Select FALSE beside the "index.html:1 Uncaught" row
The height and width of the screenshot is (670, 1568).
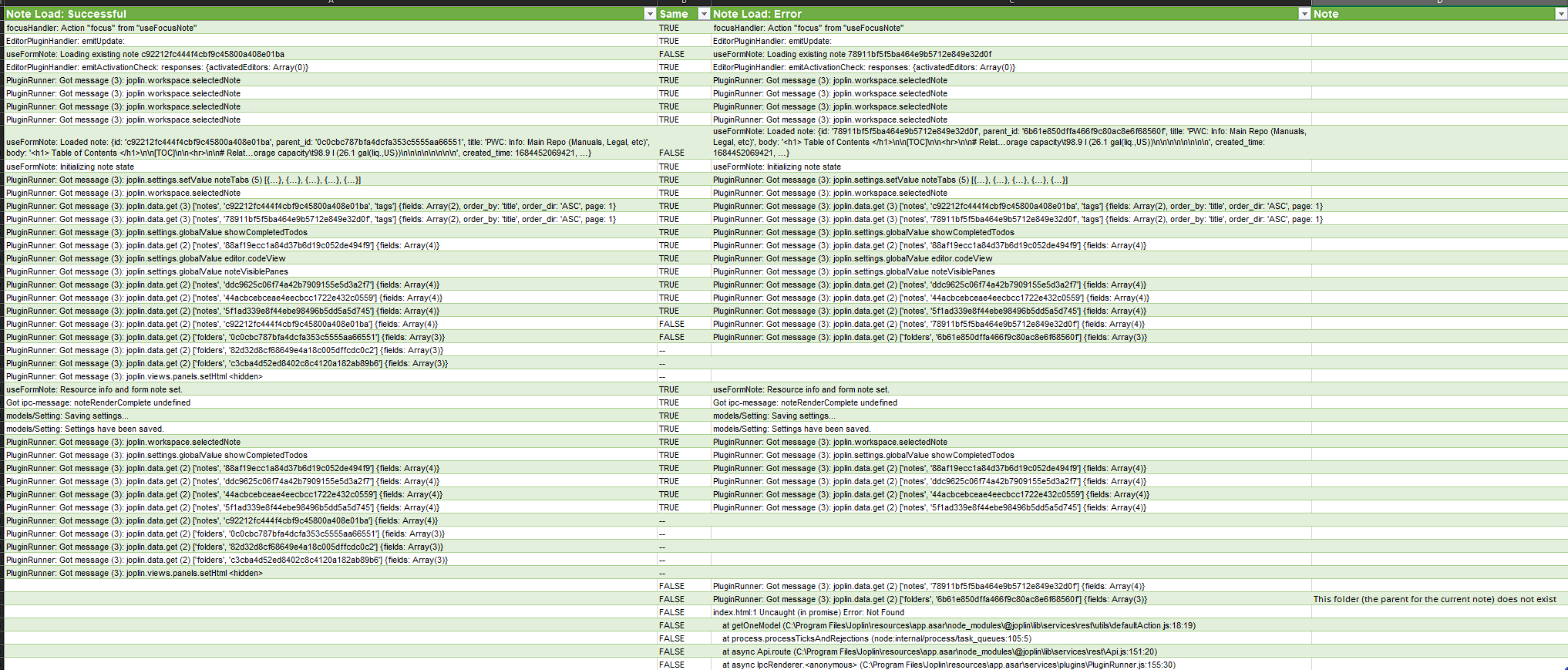click(683, 612)
